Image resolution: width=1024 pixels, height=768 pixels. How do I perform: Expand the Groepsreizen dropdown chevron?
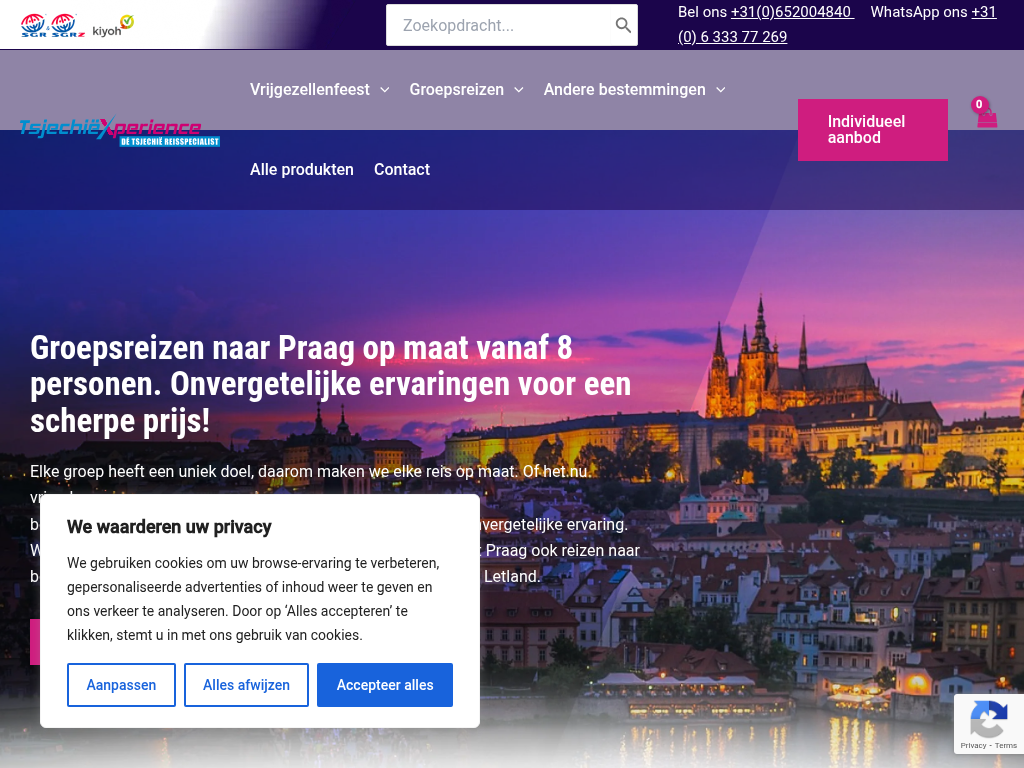click(x=519, y=90)
